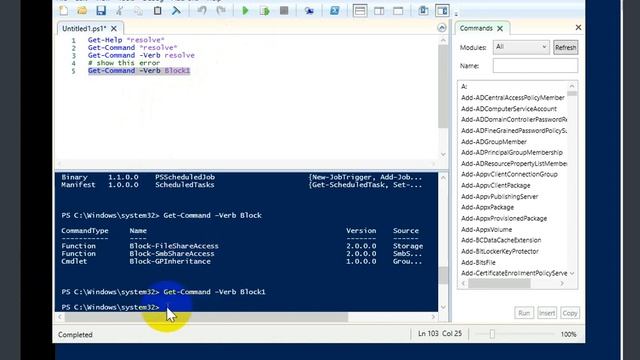Select Add-AppxVolume command
The height and width of the screenshot is (360, 640).
click(486, 229)
